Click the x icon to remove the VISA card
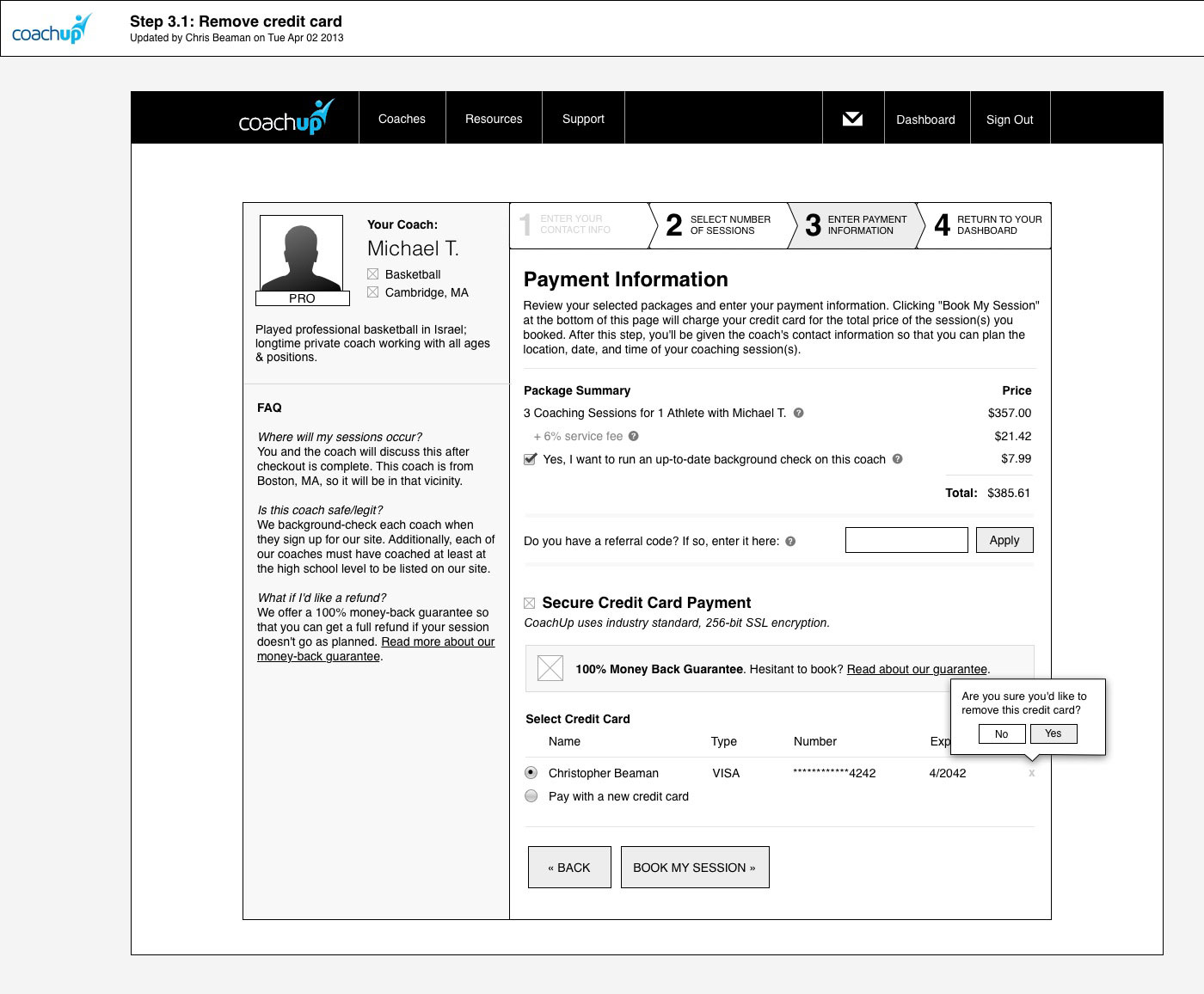The image size is (1204, 994). [x=1031, y=773]
